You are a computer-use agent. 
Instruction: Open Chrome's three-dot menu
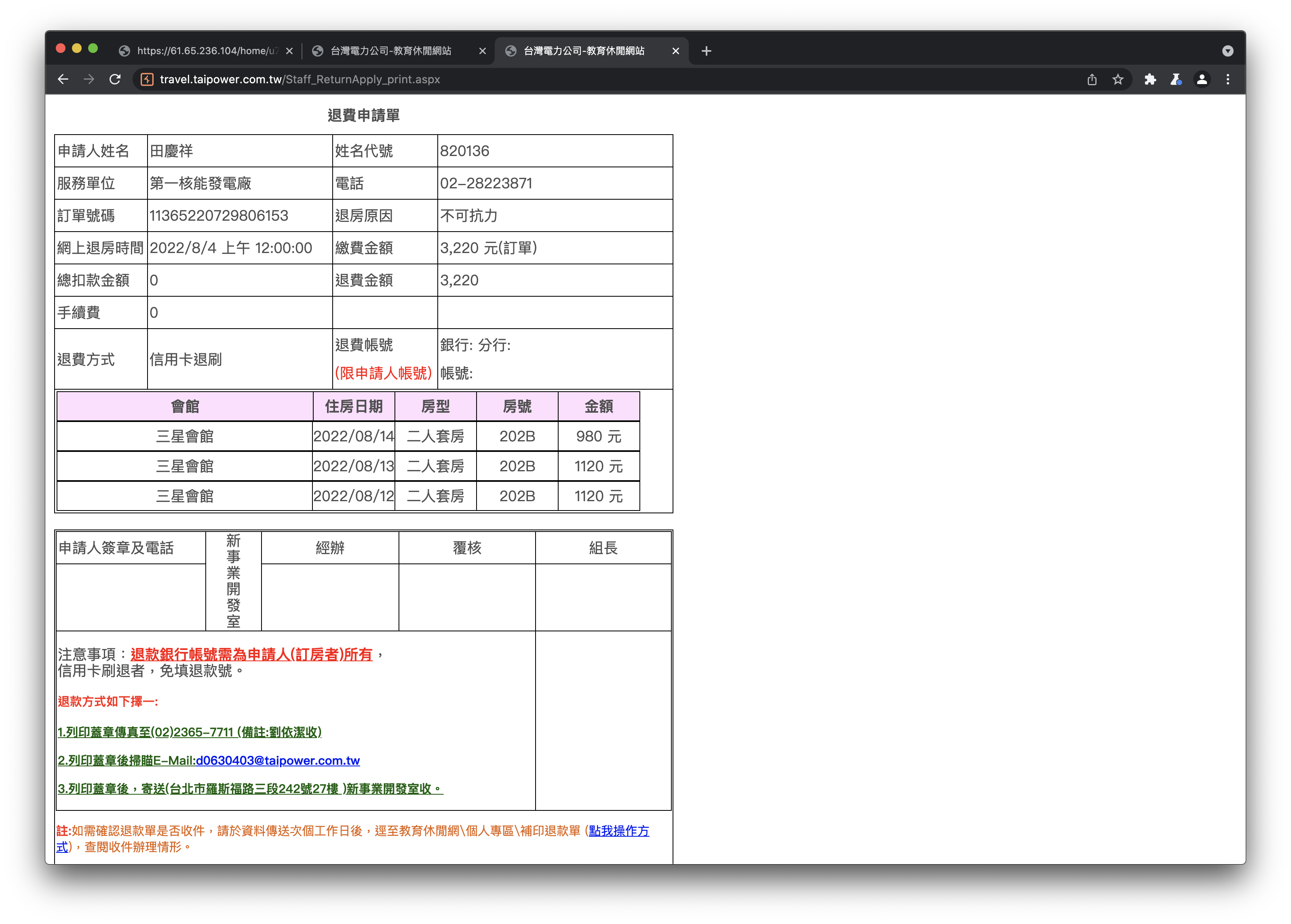pos(1227,80)
